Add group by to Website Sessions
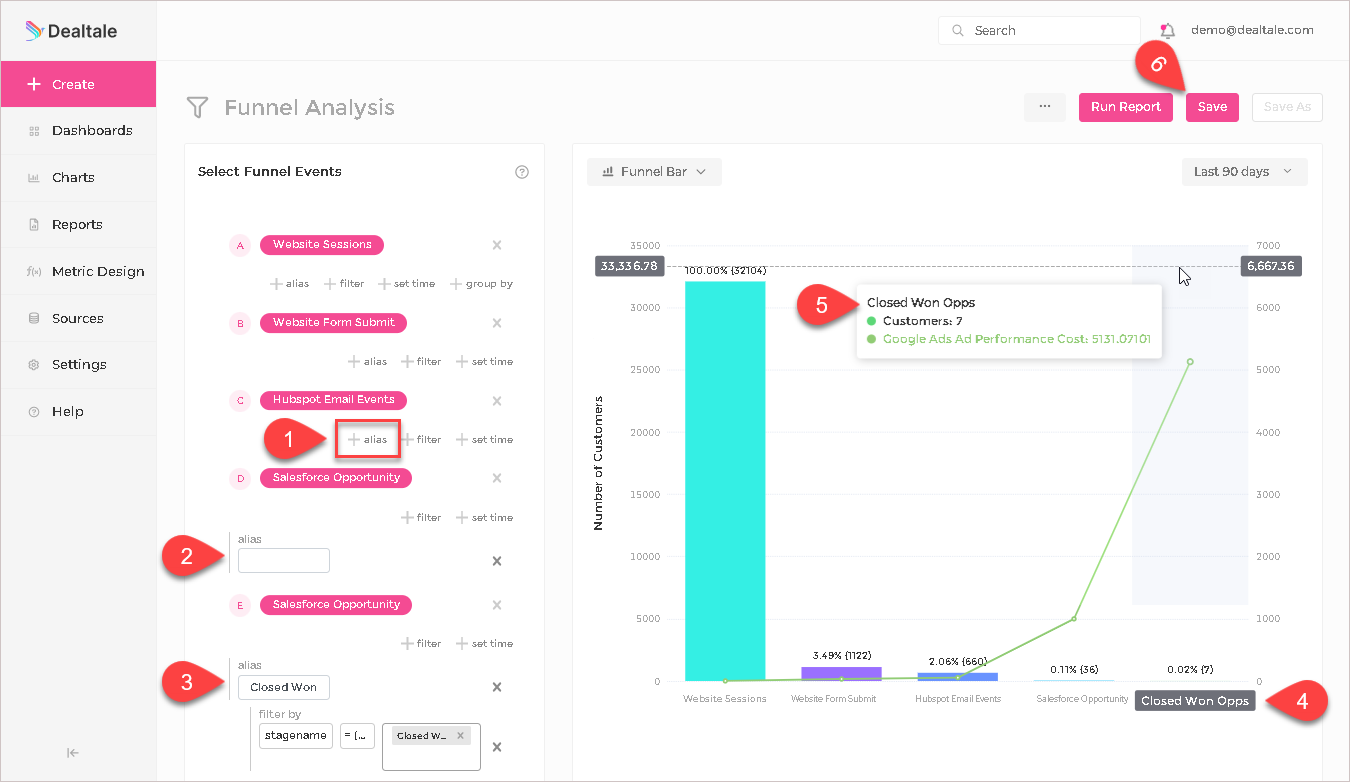Viewport: 1350px width, 782px height. click(481, 284)
